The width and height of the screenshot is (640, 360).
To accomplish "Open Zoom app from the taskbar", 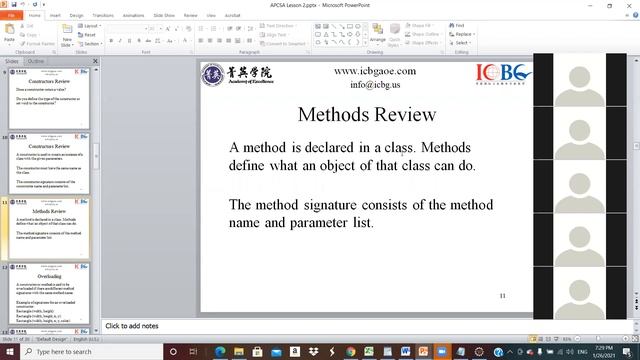I will click(x=441, y=351).
